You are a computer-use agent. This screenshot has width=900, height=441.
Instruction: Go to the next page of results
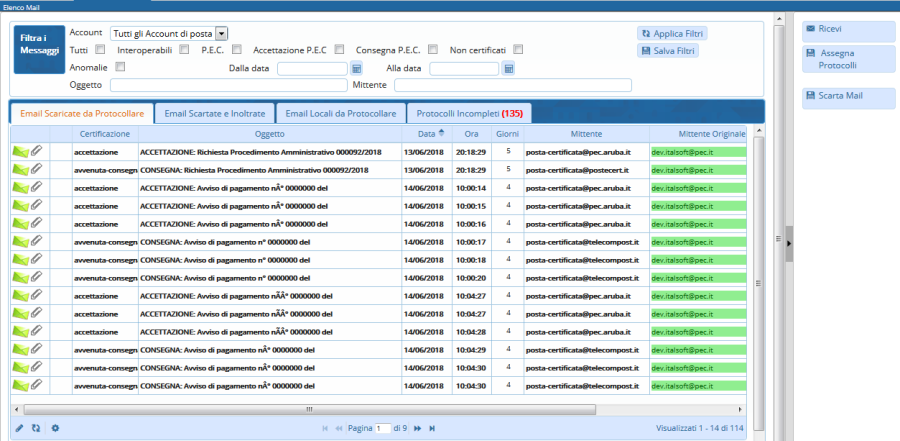[417, 428]
